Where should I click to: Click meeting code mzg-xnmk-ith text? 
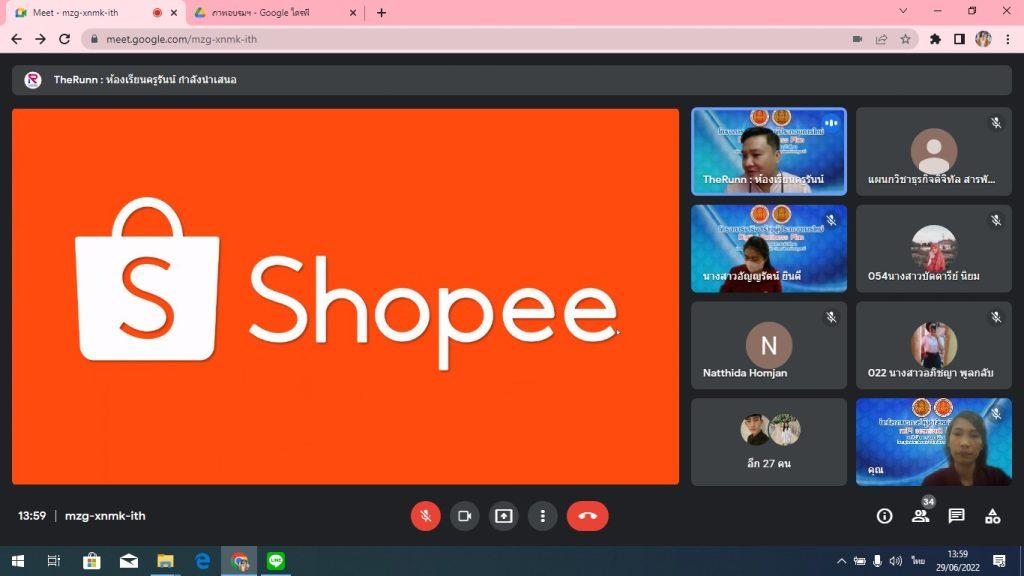pos(105,516)
